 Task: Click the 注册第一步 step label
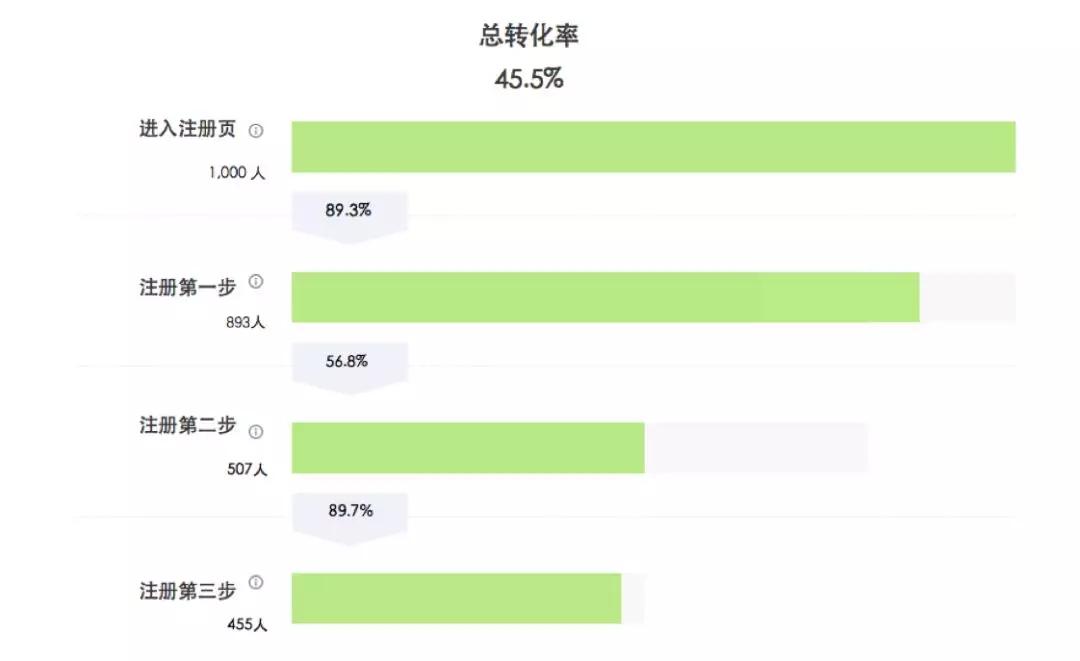(x=188, y=288)
